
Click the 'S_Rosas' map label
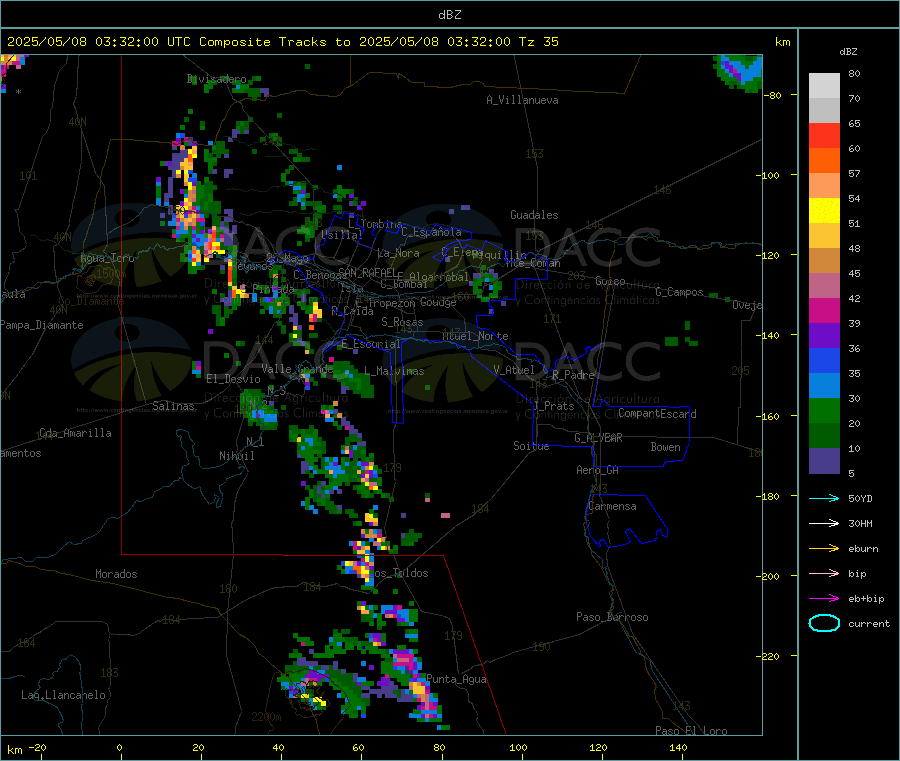click(402, 322)
